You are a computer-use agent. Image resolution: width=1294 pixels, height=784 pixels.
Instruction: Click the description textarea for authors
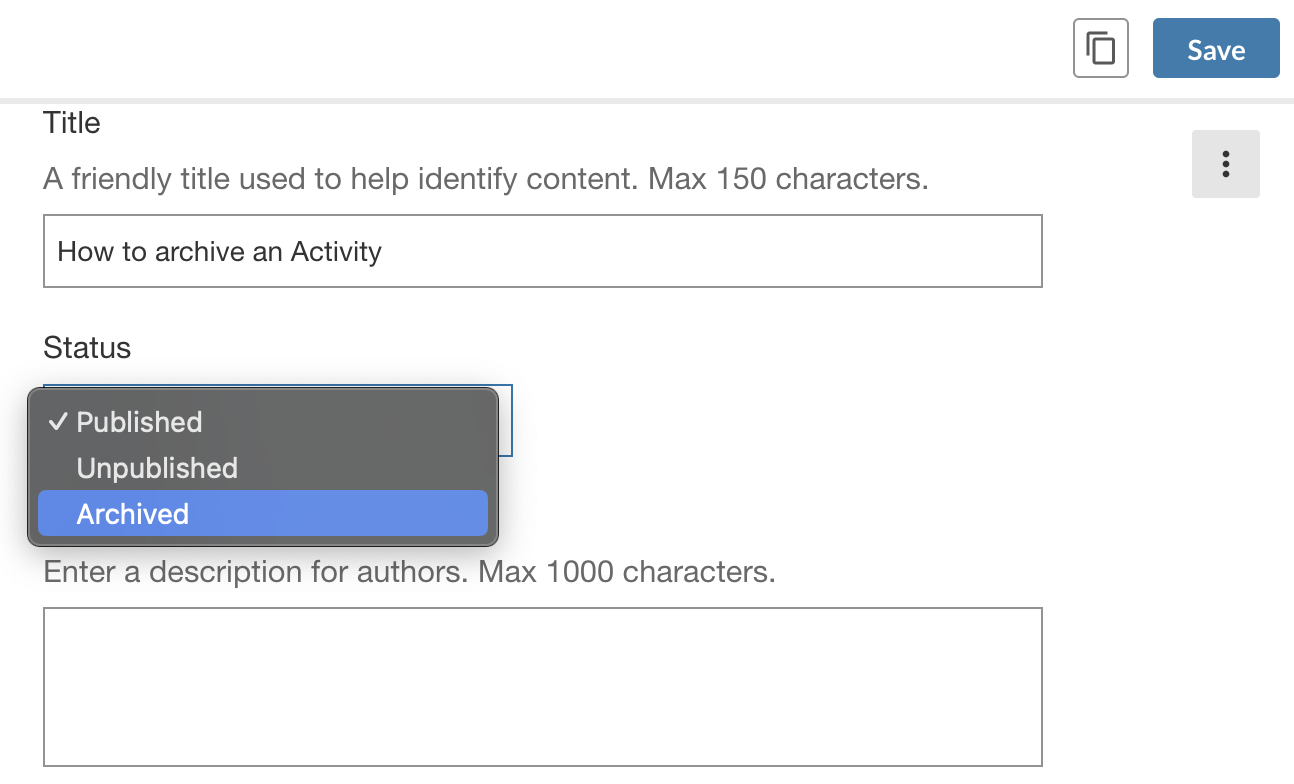tap(540, 686)
